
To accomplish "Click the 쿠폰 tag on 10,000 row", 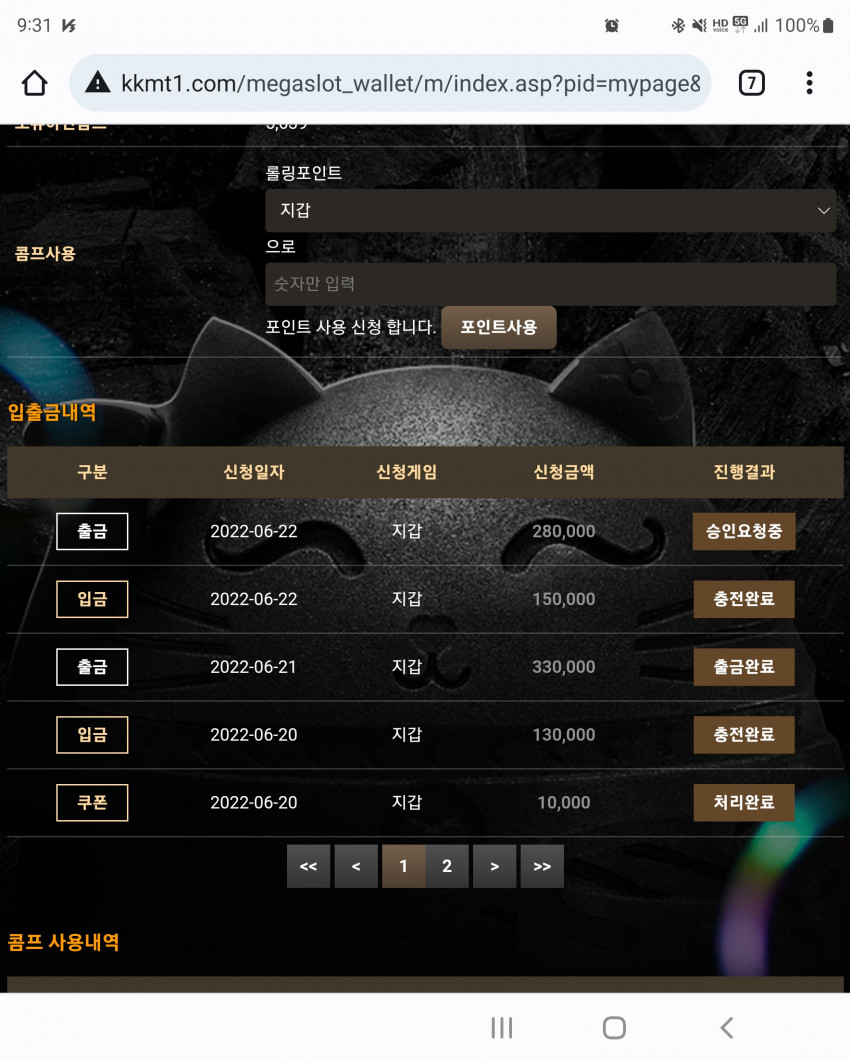I will tap(92, 802).
